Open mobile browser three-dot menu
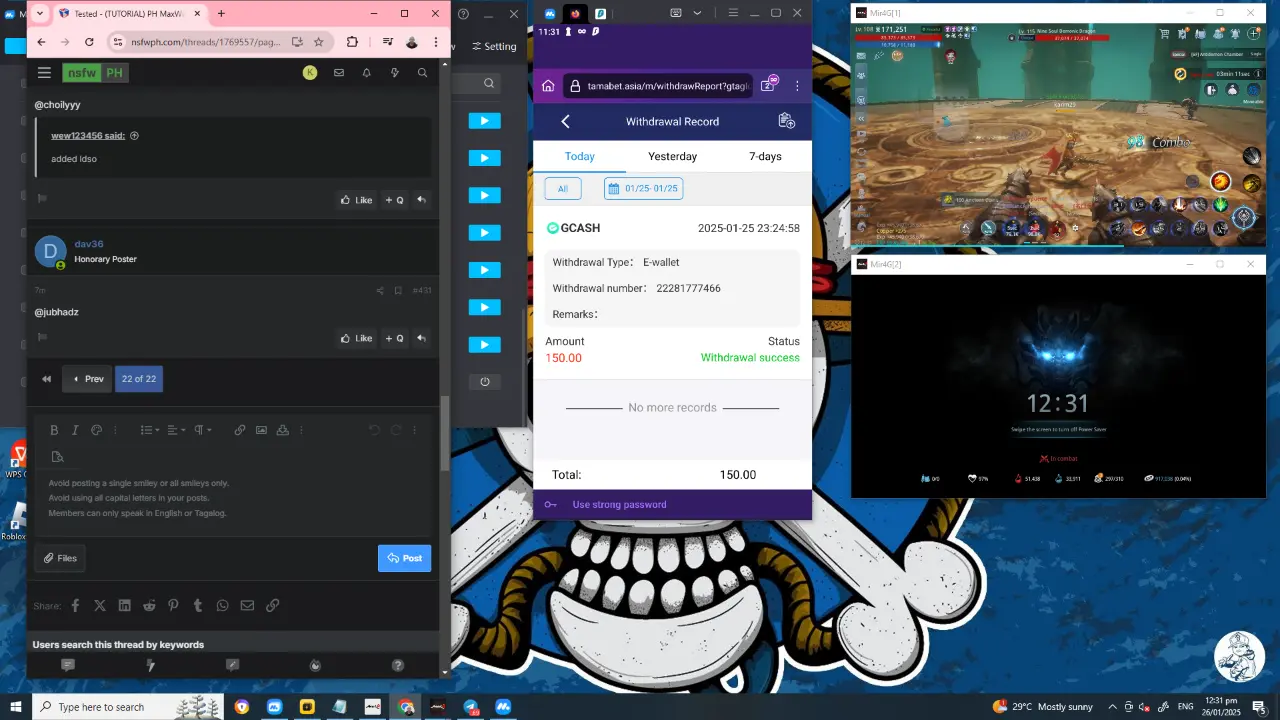1280x720 pixels. coord(797,86)
